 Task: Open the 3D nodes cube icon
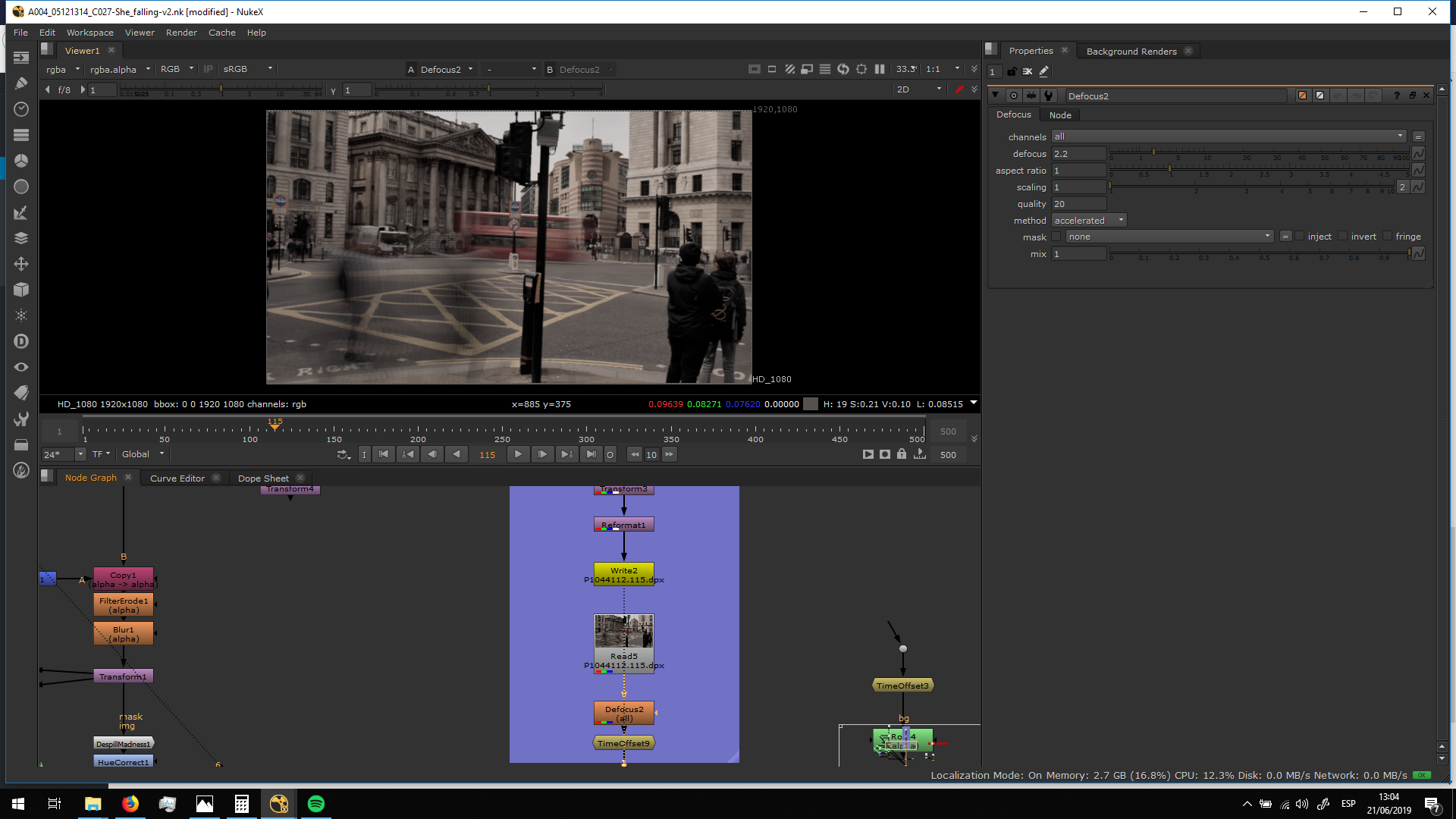click(x=21, y=290)
